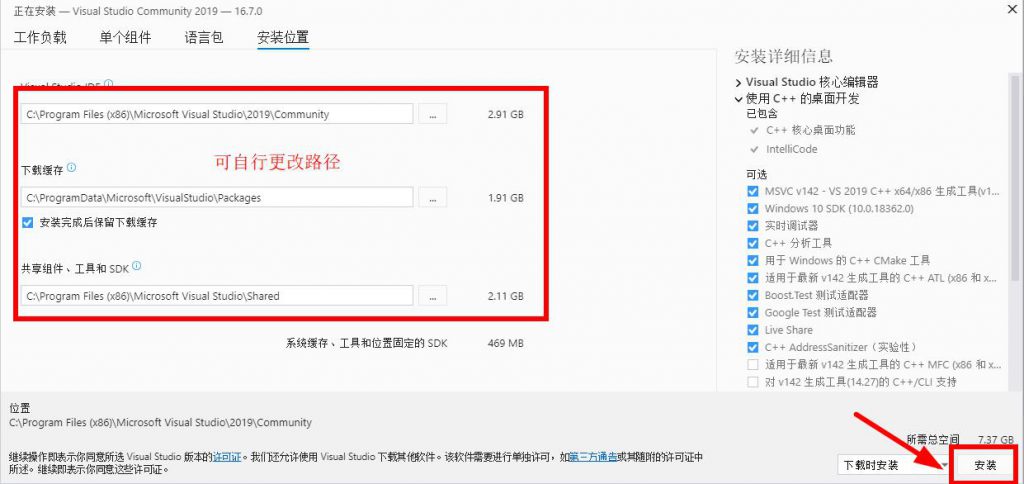Open the 下载时安装 dropdown
The width and height of the screenshot is (1024, 484).
point(894,465)
